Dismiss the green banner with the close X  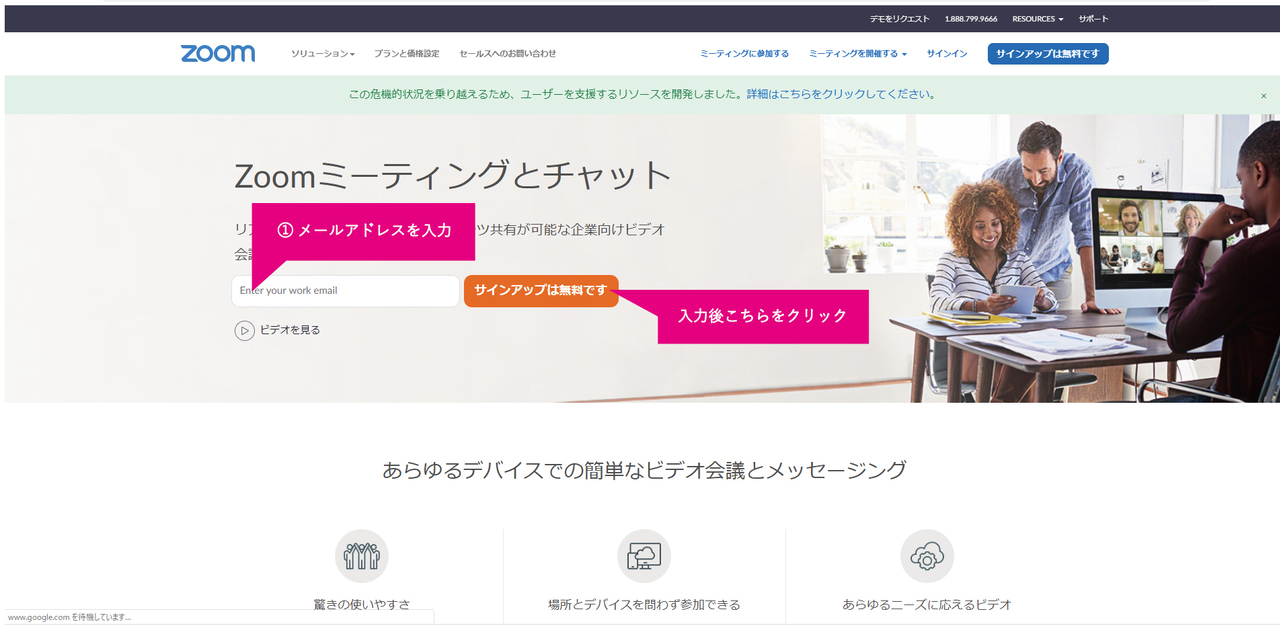1263,96
